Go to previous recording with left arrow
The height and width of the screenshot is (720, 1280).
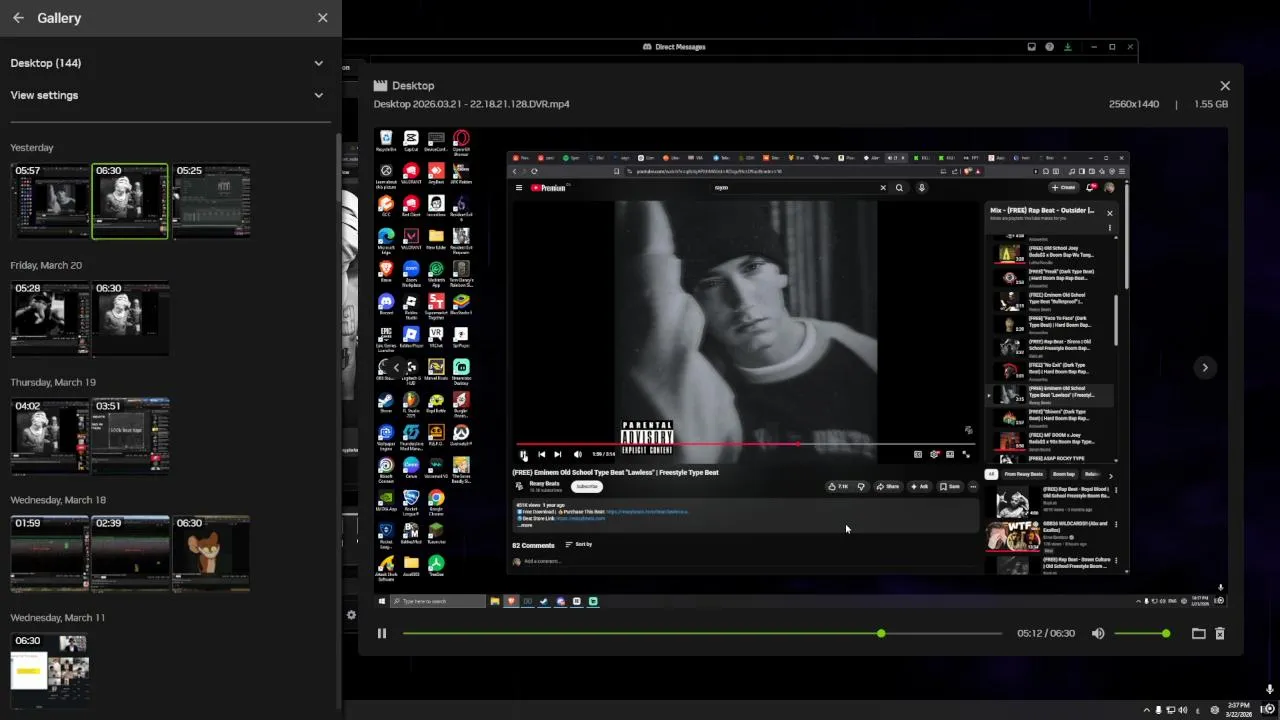[396, 367]
